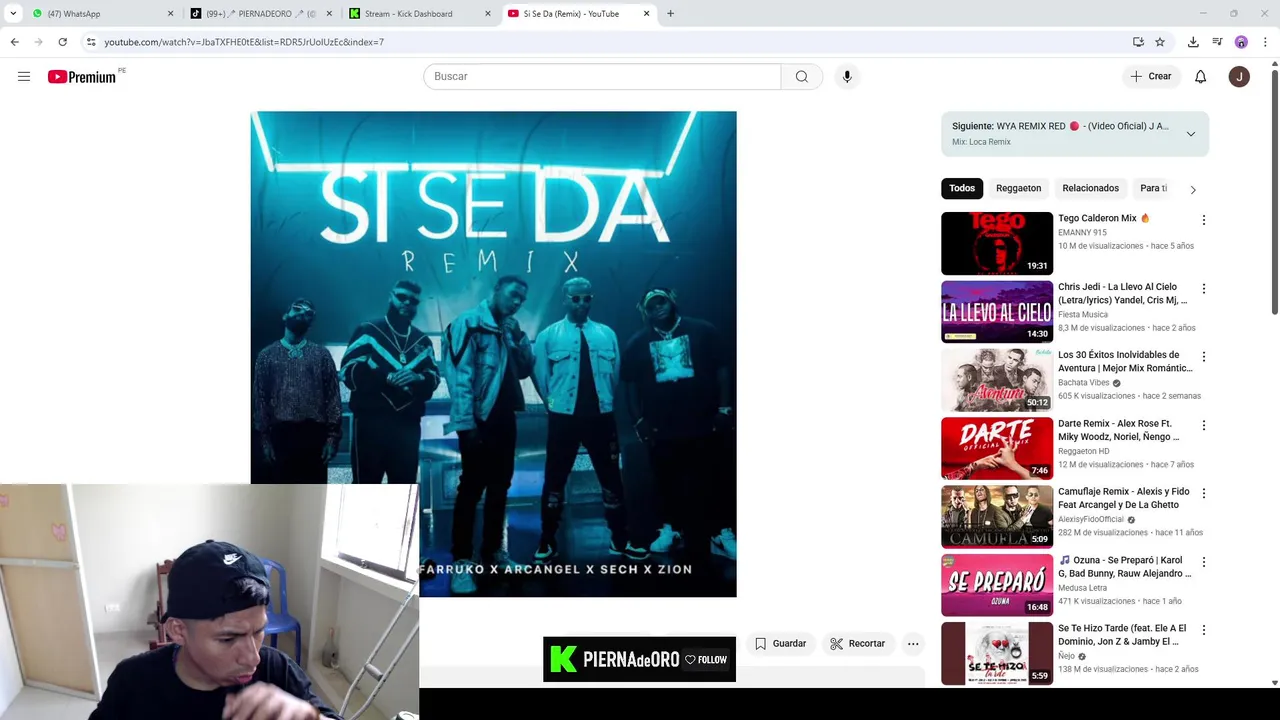Open La Llevo Al Cielo video thumbnail
Image resolution: width=1280 pixels, height=720 pixels.
coord(997,312)
